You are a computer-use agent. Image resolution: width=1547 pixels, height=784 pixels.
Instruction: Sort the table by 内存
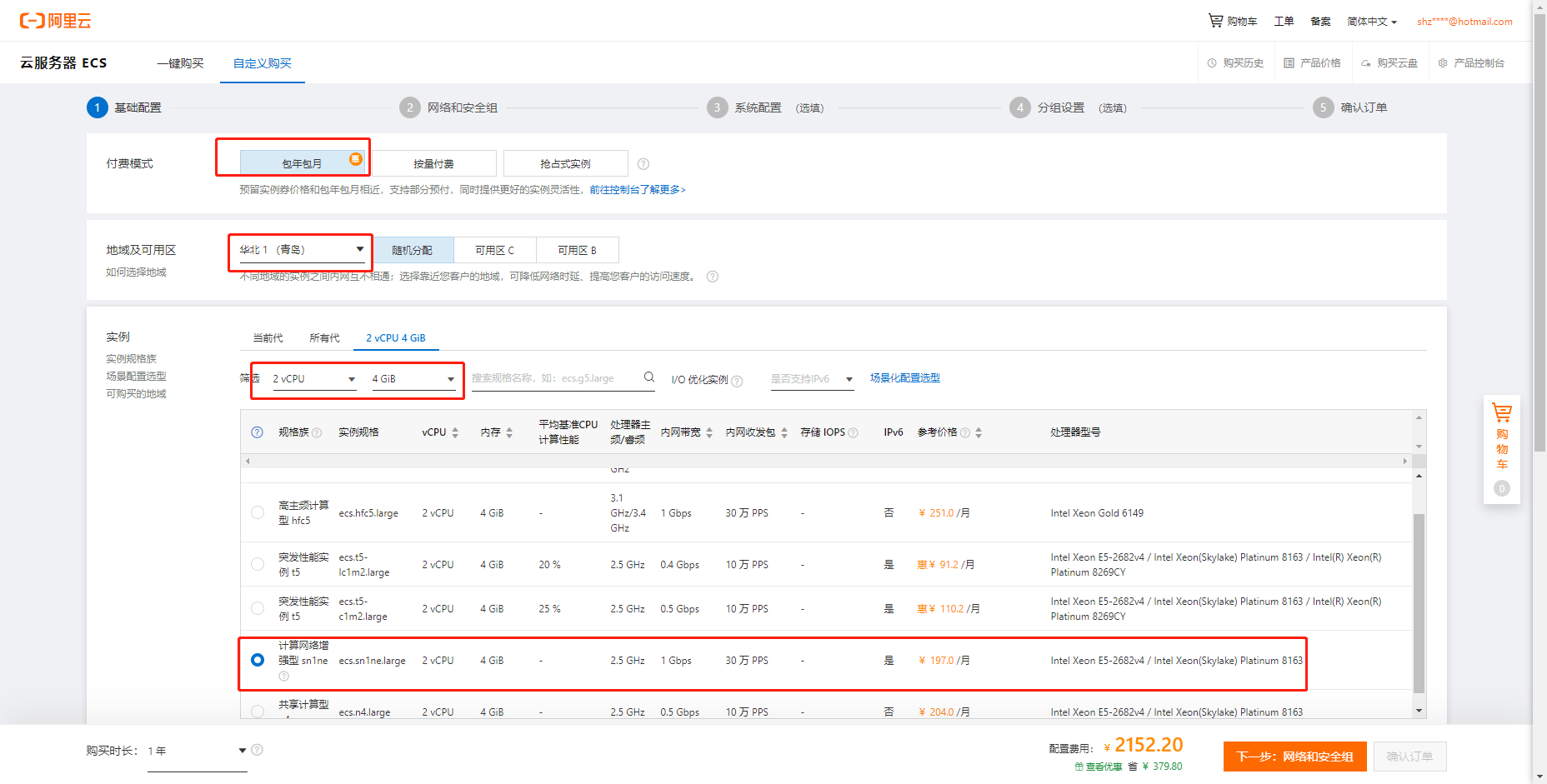tap(509, 432)
